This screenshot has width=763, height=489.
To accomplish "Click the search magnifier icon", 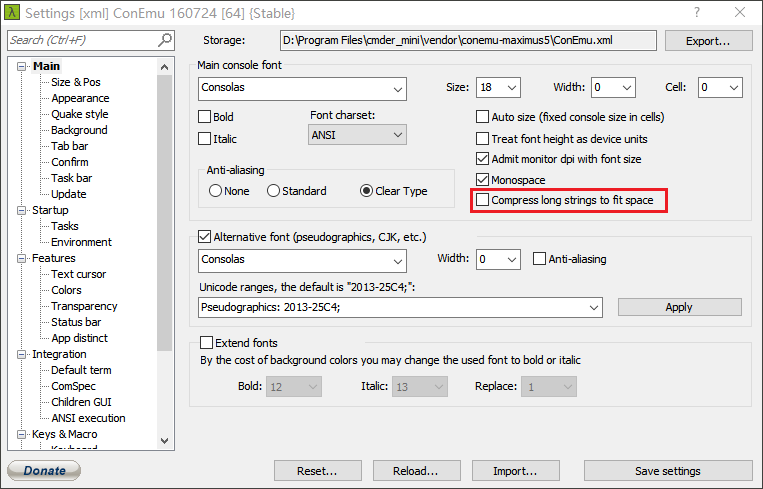I will pos(164,40).
